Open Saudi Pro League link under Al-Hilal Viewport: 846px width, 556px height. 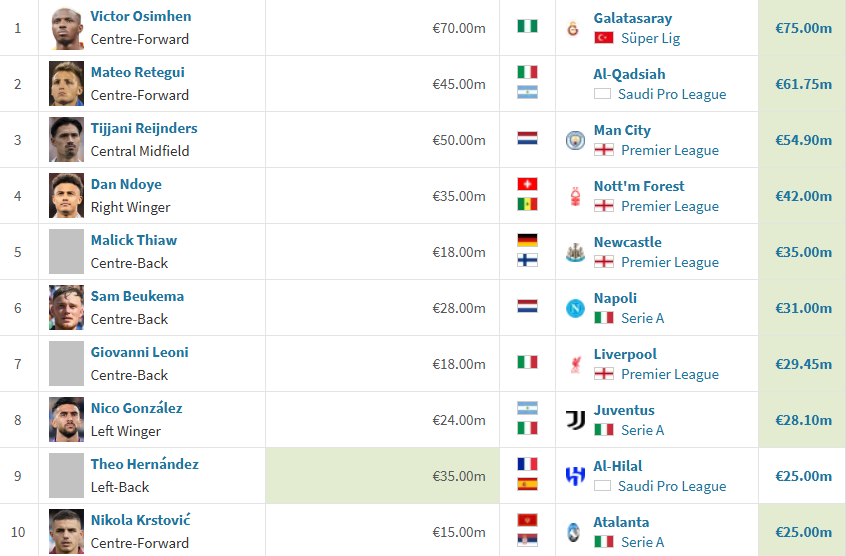pos(672,486)
